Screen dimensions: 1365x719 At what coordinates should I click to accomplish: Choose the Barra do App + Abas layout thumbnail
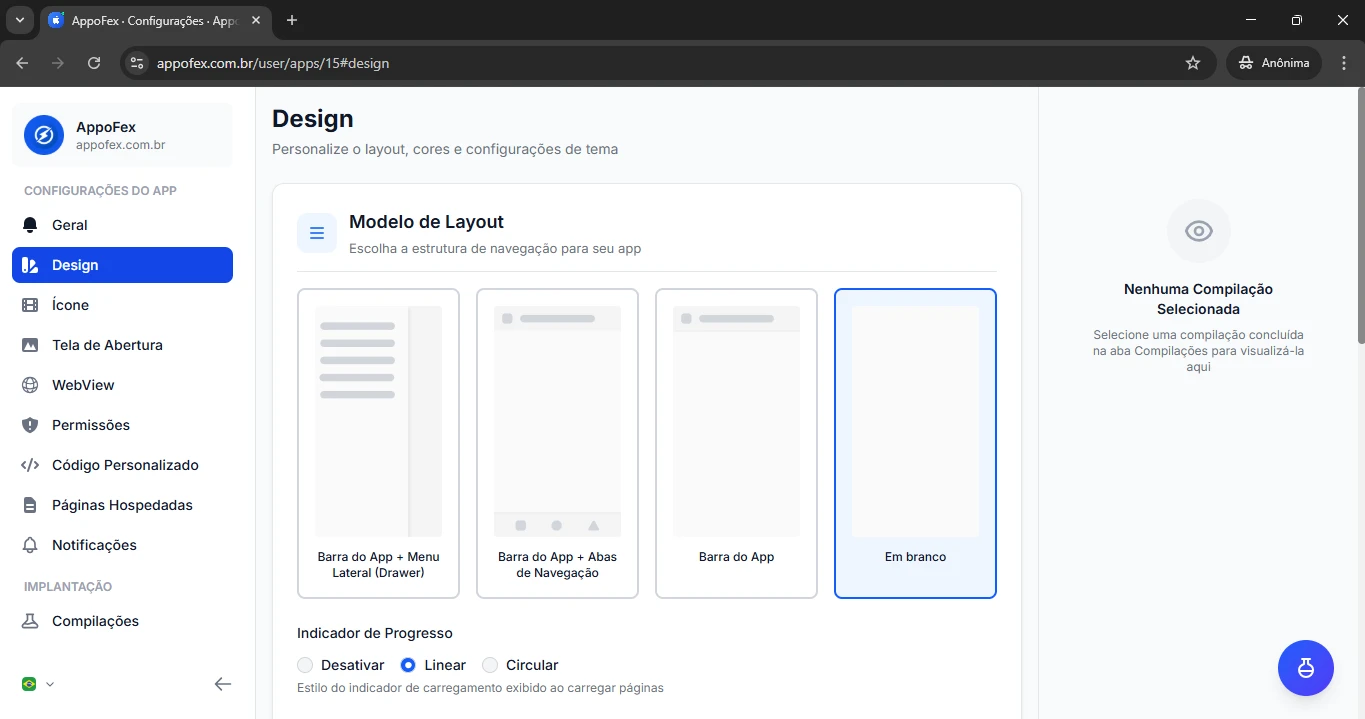coord(557,443)
